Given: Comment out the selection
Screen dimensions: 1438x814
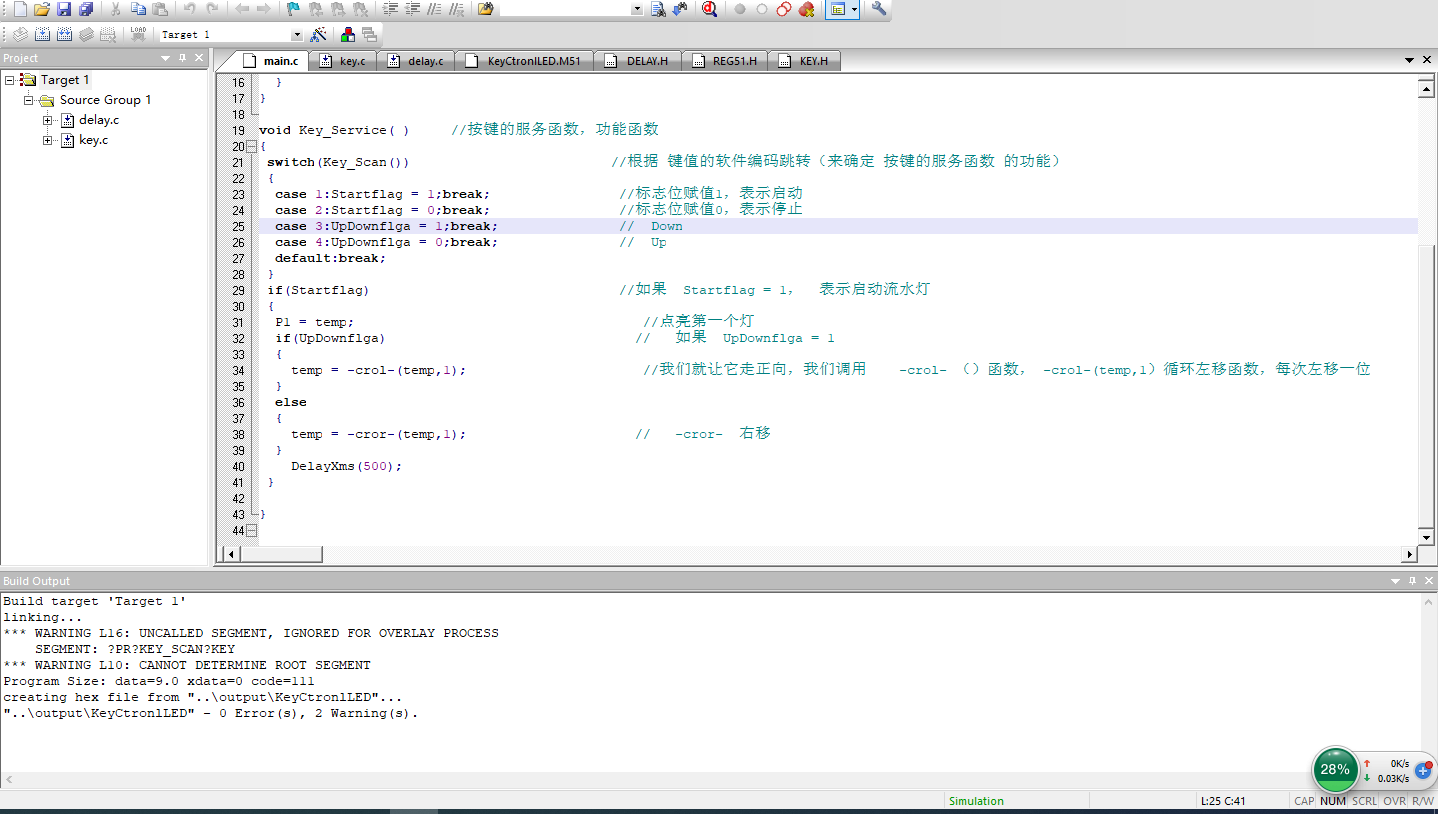Looking at the screenshot, I should (434, 9).
